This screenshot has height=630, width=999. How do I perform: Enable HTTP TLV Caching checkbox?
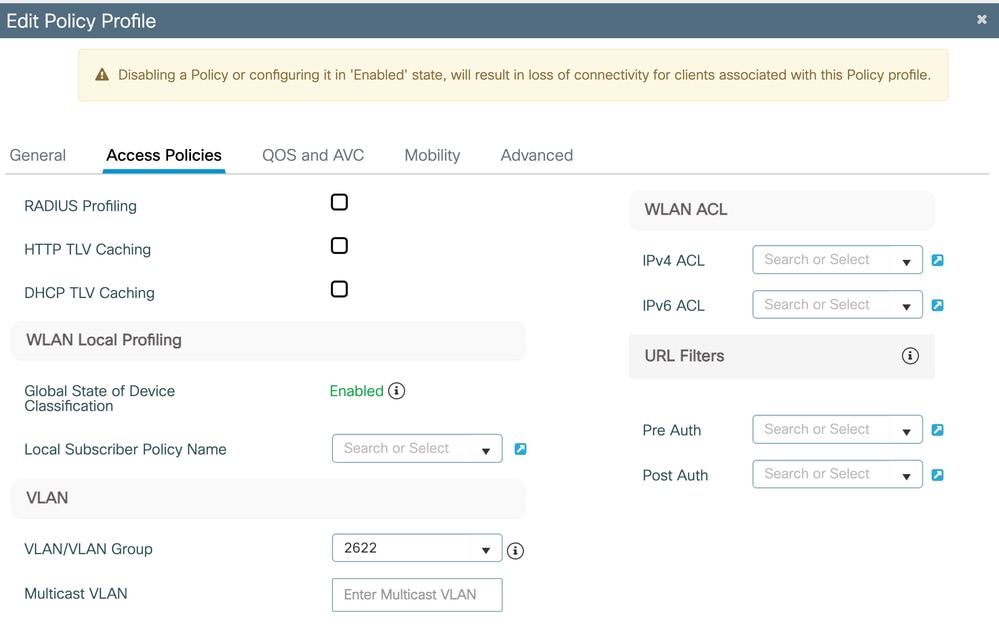pos(339,246)
